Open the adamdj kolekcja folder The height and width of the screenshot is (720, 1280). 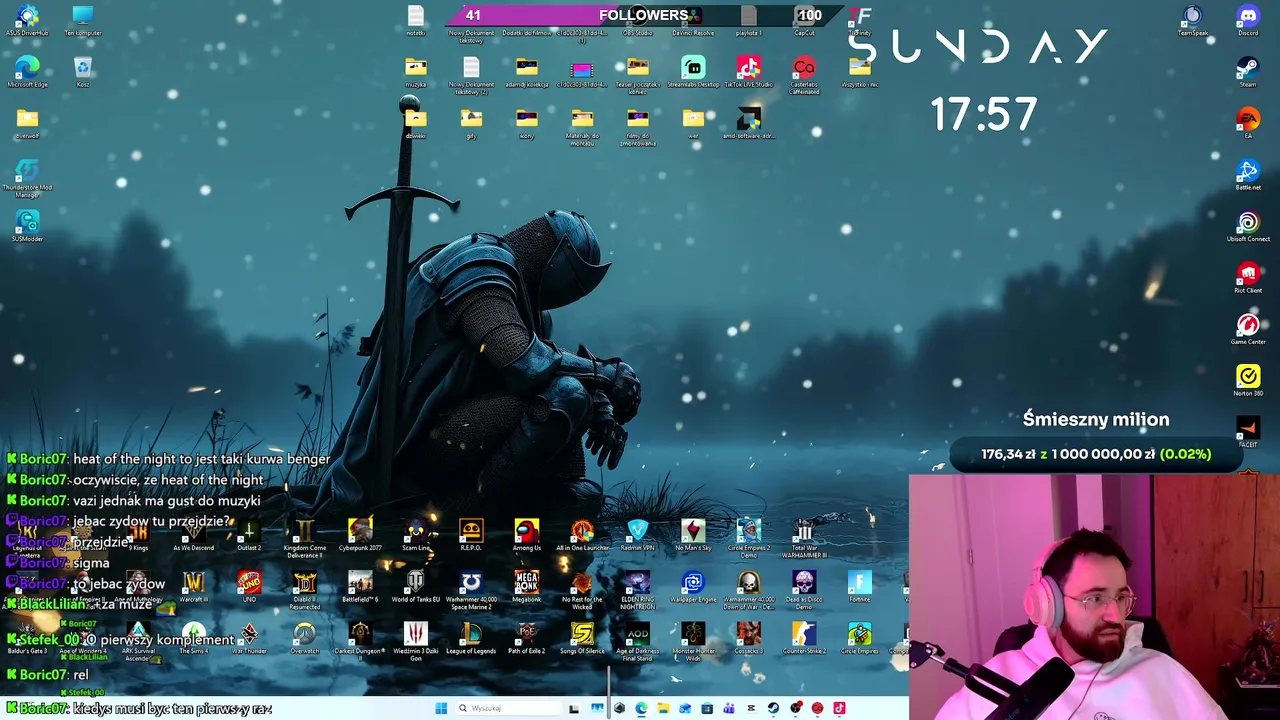(x=527, y=72)
